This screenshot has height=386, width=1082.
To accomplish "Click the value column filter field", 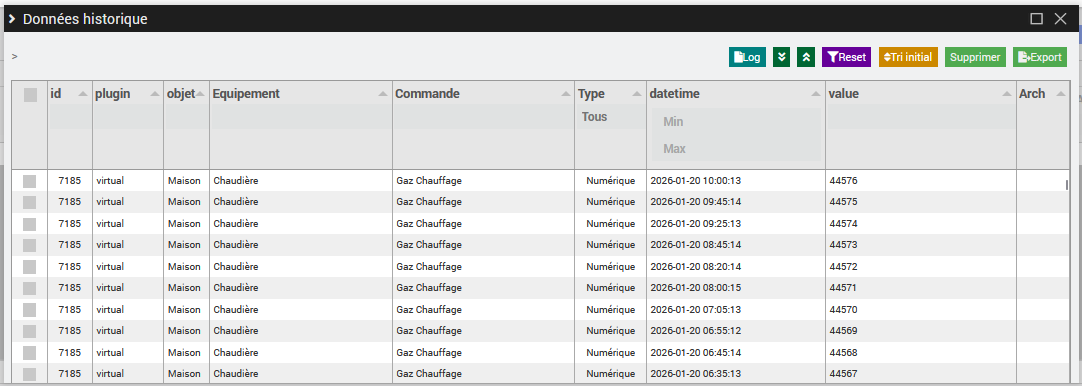I will (x=921, y=117).
